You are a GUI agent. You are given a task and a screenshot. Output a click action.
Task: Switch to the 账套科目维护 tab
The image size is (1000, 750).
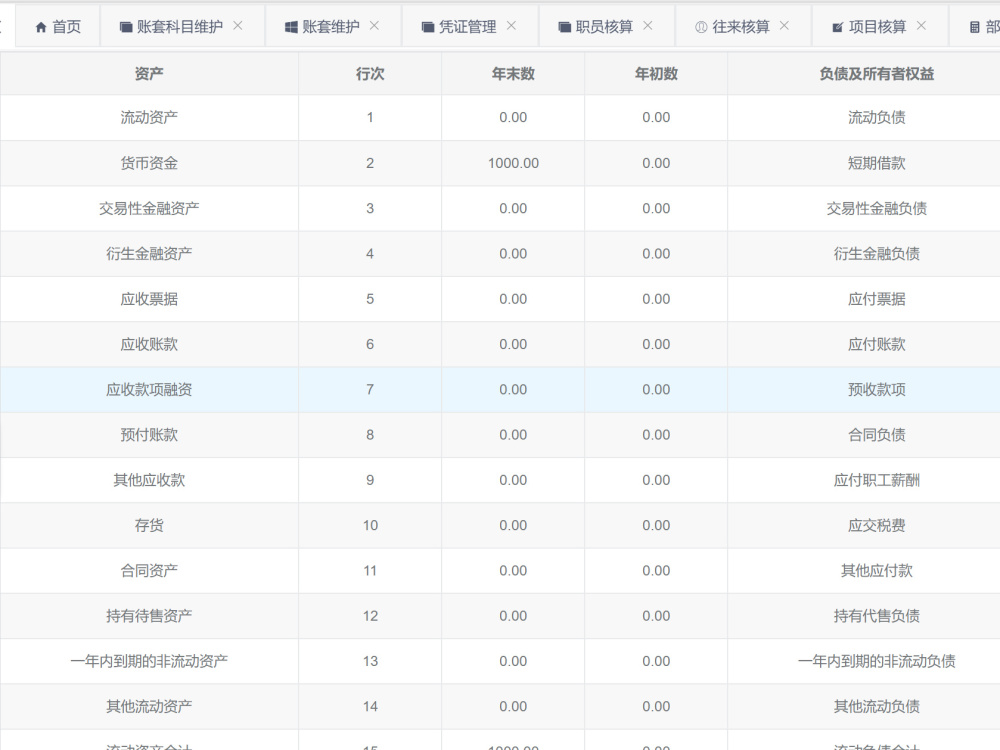point(182,27)
